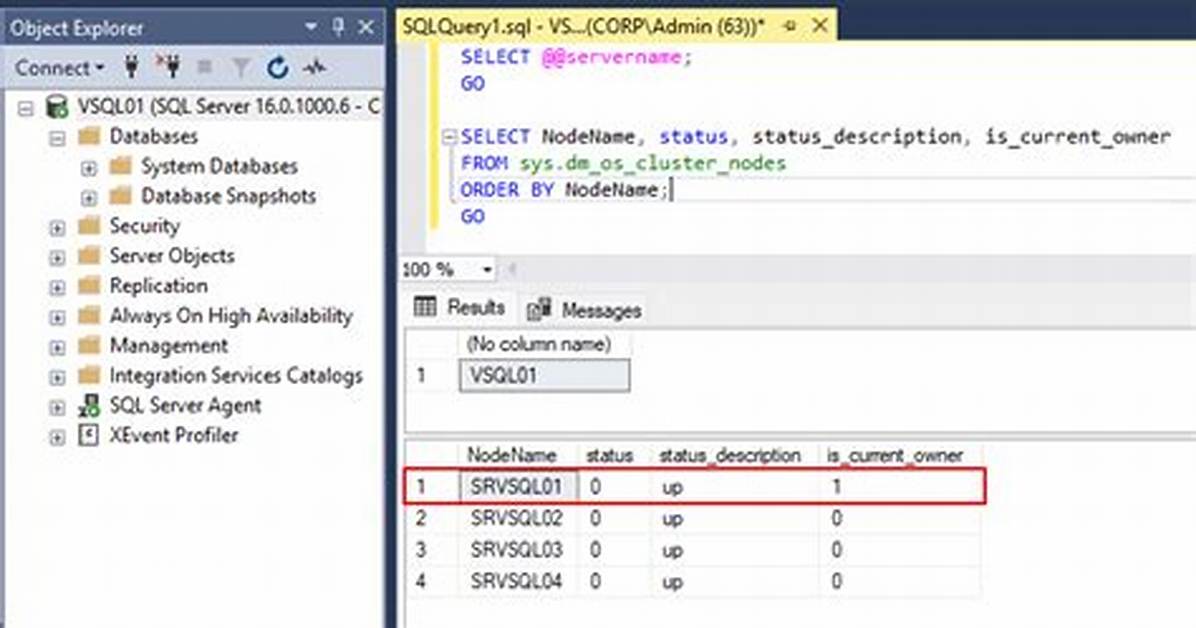Image resolution: width=1196 pixels, height=628 pixels.
Task: Select the SRVSQL04 cell
Action: click(x=518, y=581)
